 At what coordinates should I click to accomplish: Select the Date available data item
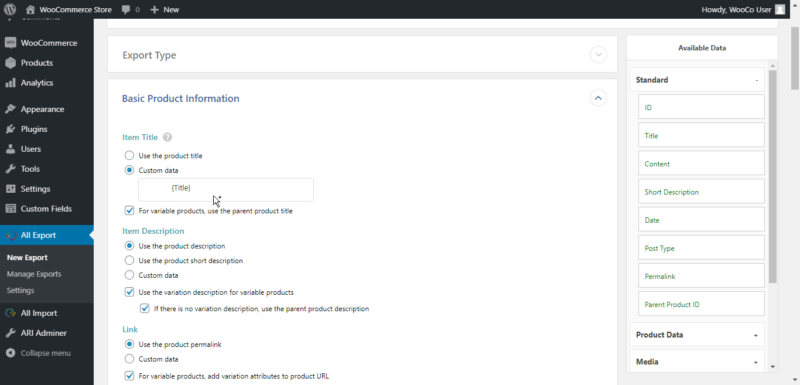(701, 219)
